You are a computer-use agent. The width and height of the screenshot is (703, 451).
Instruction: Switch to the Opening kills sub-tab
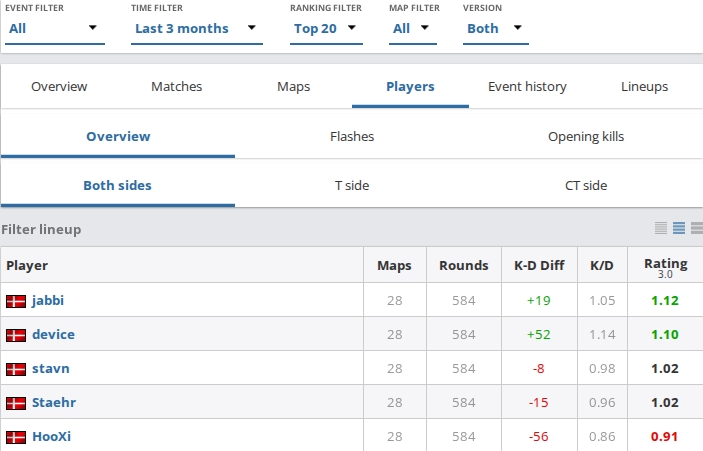(586, 136)
